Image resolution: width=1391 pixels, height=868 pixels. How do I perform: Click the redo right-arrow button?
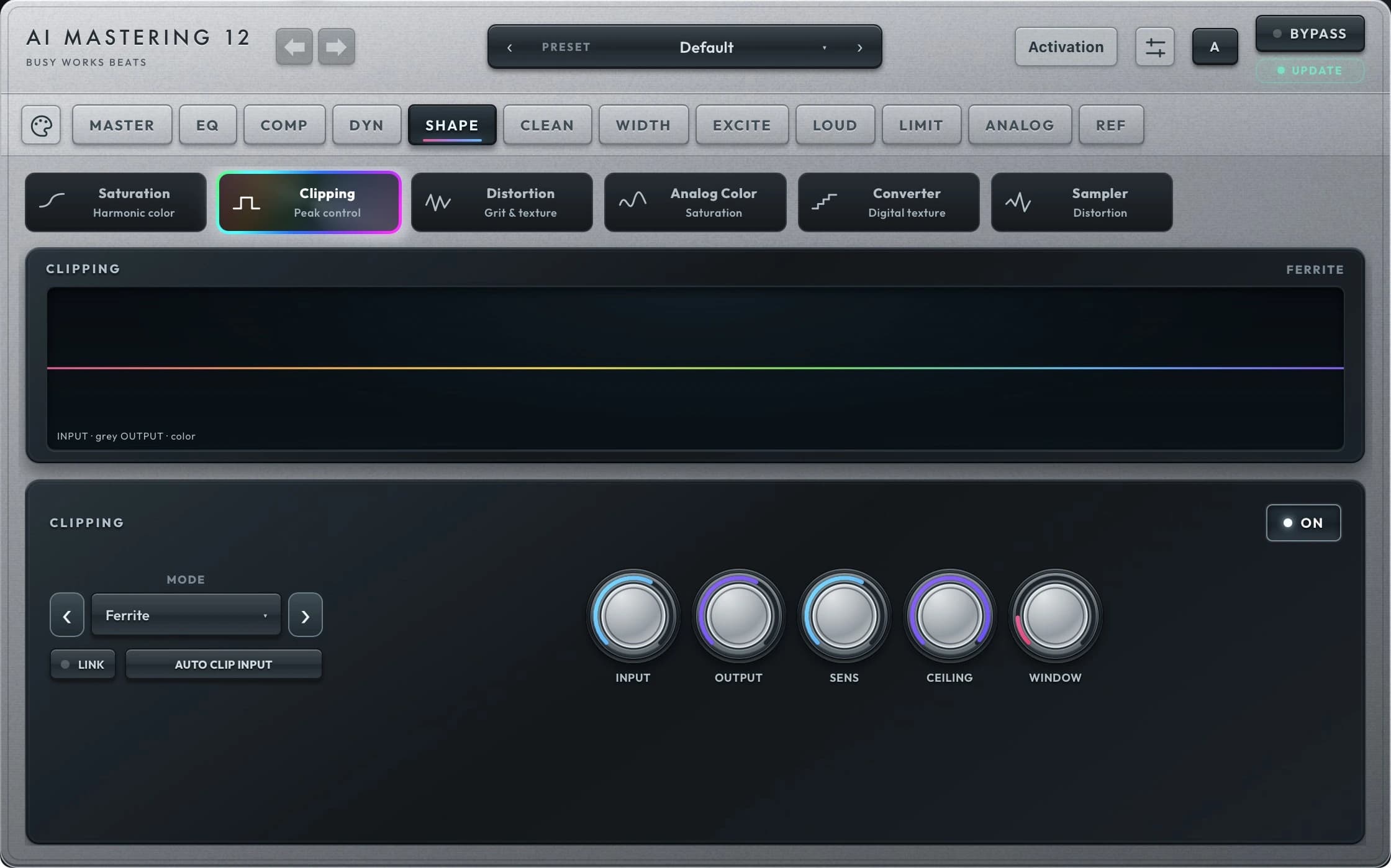(337, 47)
